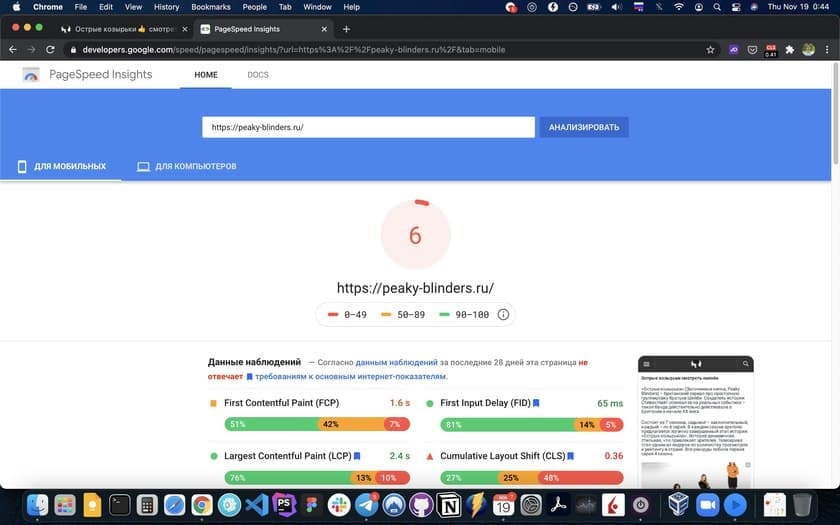Viewport: 840px width, 525px height.
Task: Reload the page with the refresh icon
Action: click(x=50, y=50)
